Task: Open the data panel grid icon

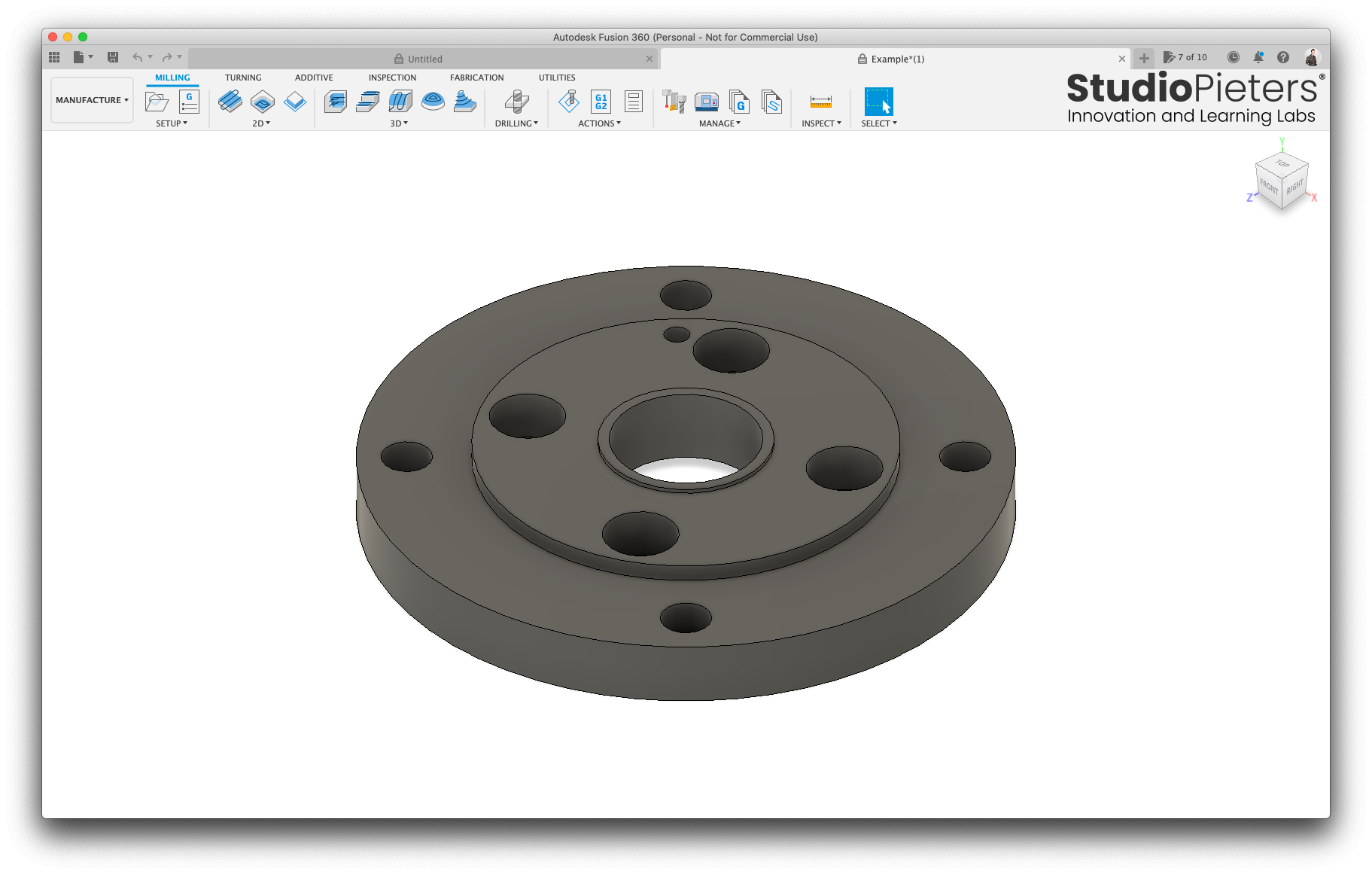Action: 54,57
